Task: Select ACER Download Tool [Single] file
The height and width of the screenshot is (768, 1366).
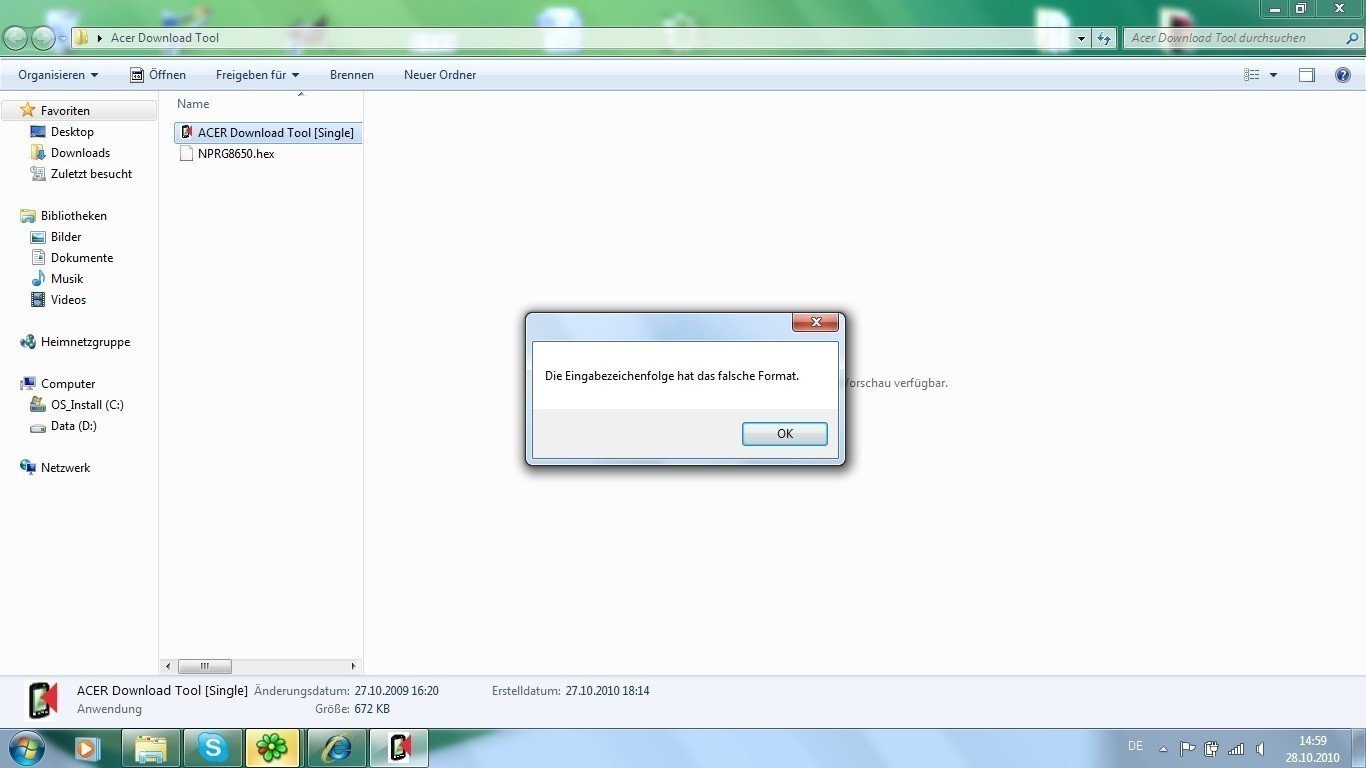Action: 267,132
